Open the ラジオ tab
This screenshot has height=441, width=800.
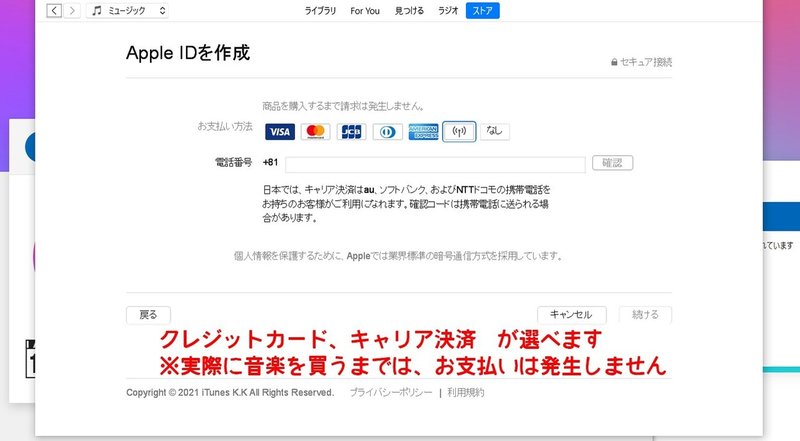(x=448, y=11)
